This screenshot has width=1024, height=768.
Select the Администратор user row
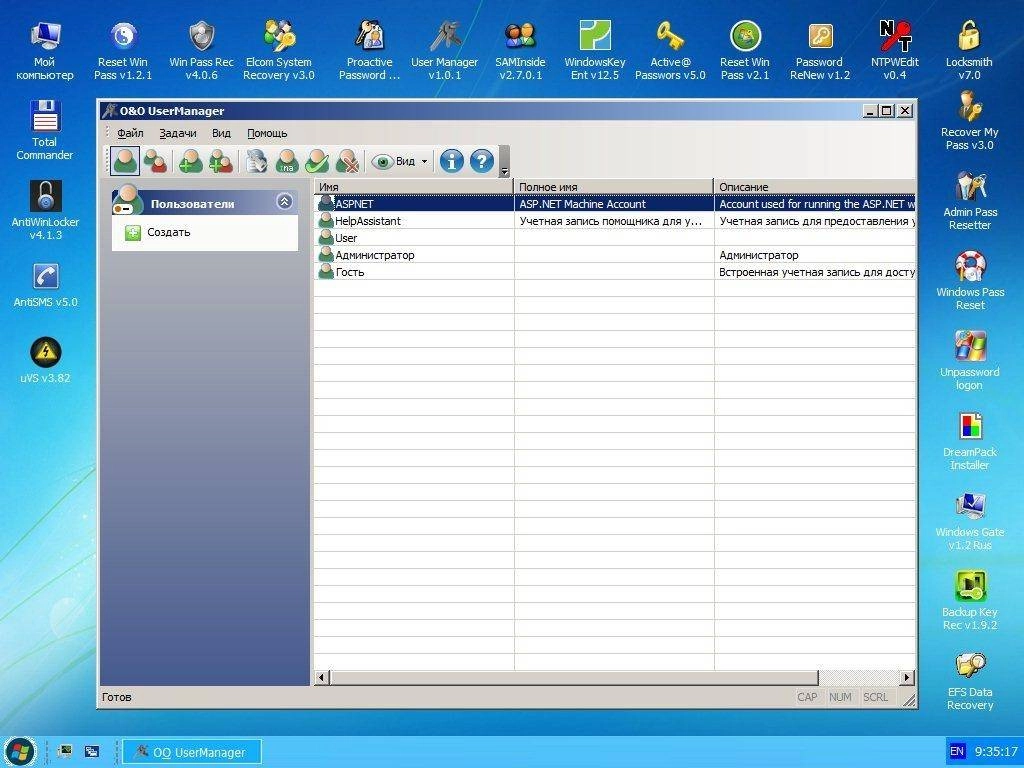pos(615,255)
